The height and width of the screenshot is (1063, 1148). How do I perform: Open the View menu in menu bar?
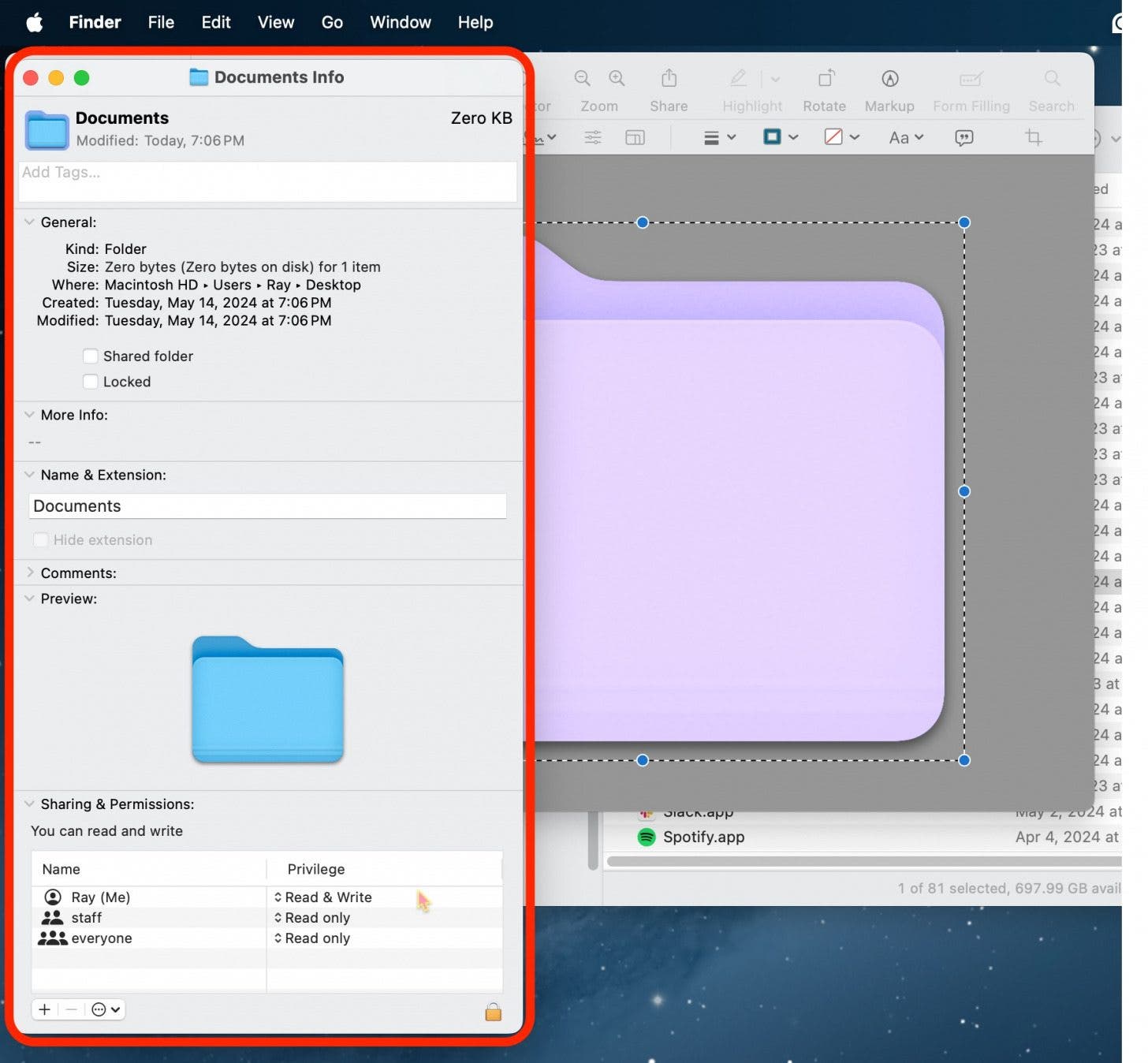click(x=274, y=22)
